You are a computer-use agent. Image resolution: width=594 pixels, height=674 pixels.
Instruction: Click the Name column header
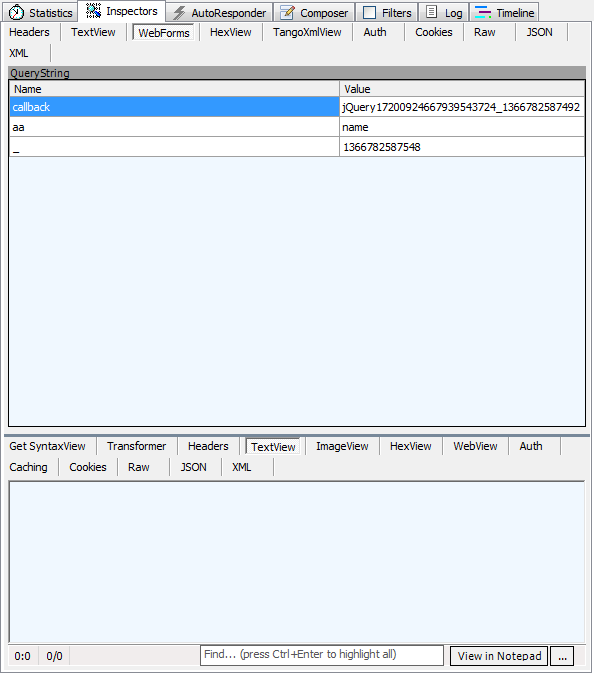[175, 89]
